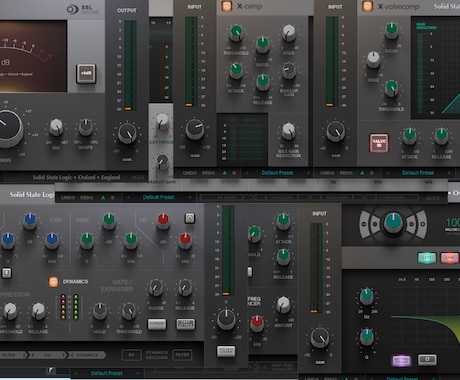Click the X-valvecomp input Gain knob
This screenshot has height=380, width=460.
point(336,131)
